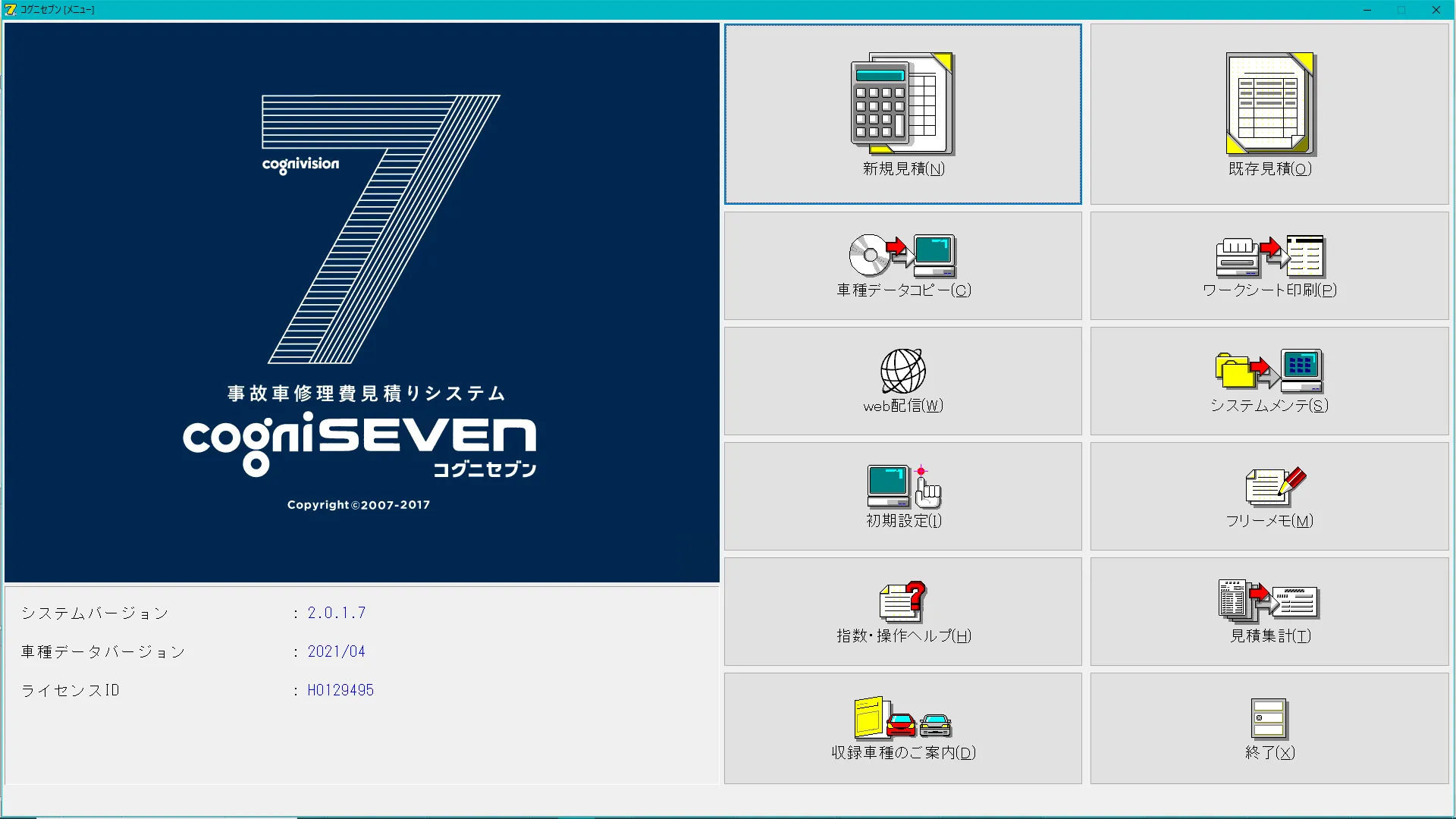
Task: Click the calculator icon for 新規見積(N)
Action: click(x=902, y=104)
